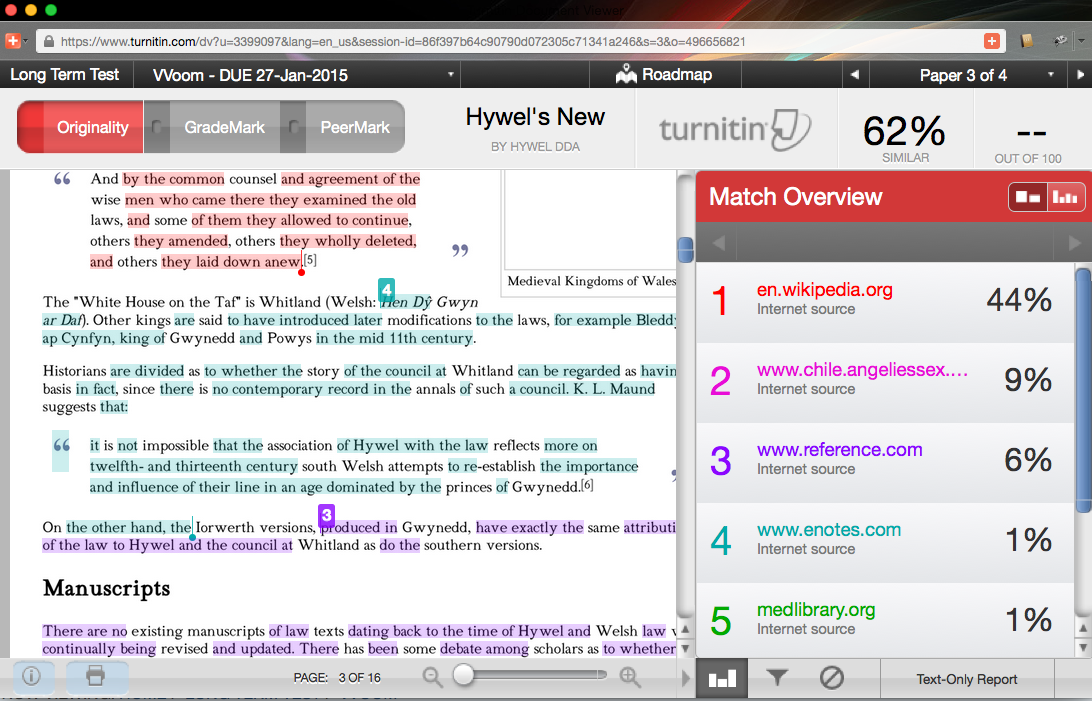Image resolution: width=1092 pixels, height=701 pixels.
Task: Select the en.wikipedia.org match source
Action: (824, 291)
